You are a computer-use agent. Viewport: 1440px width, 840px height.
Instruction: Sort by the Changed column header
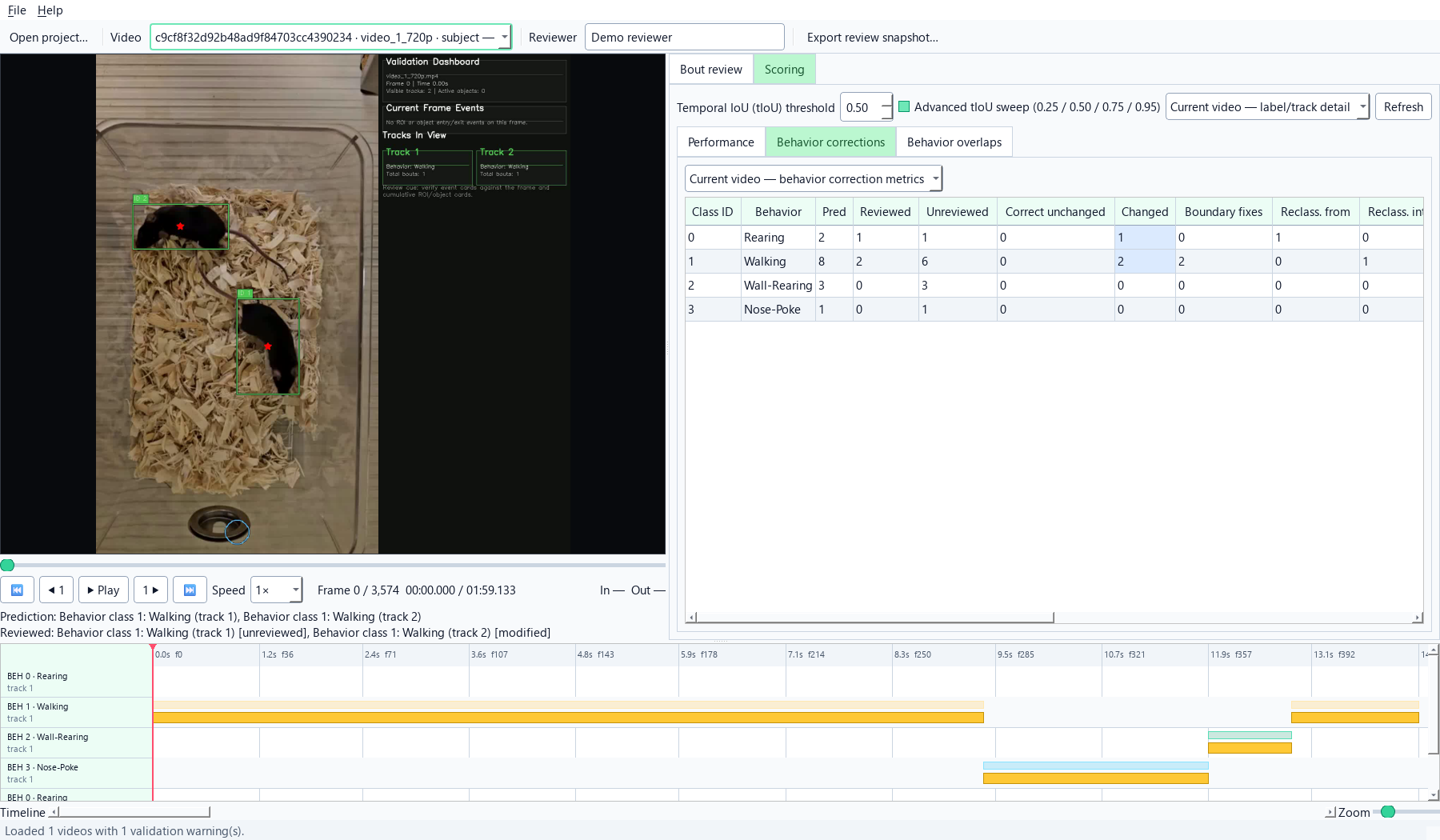click(x=1144, y=212)
